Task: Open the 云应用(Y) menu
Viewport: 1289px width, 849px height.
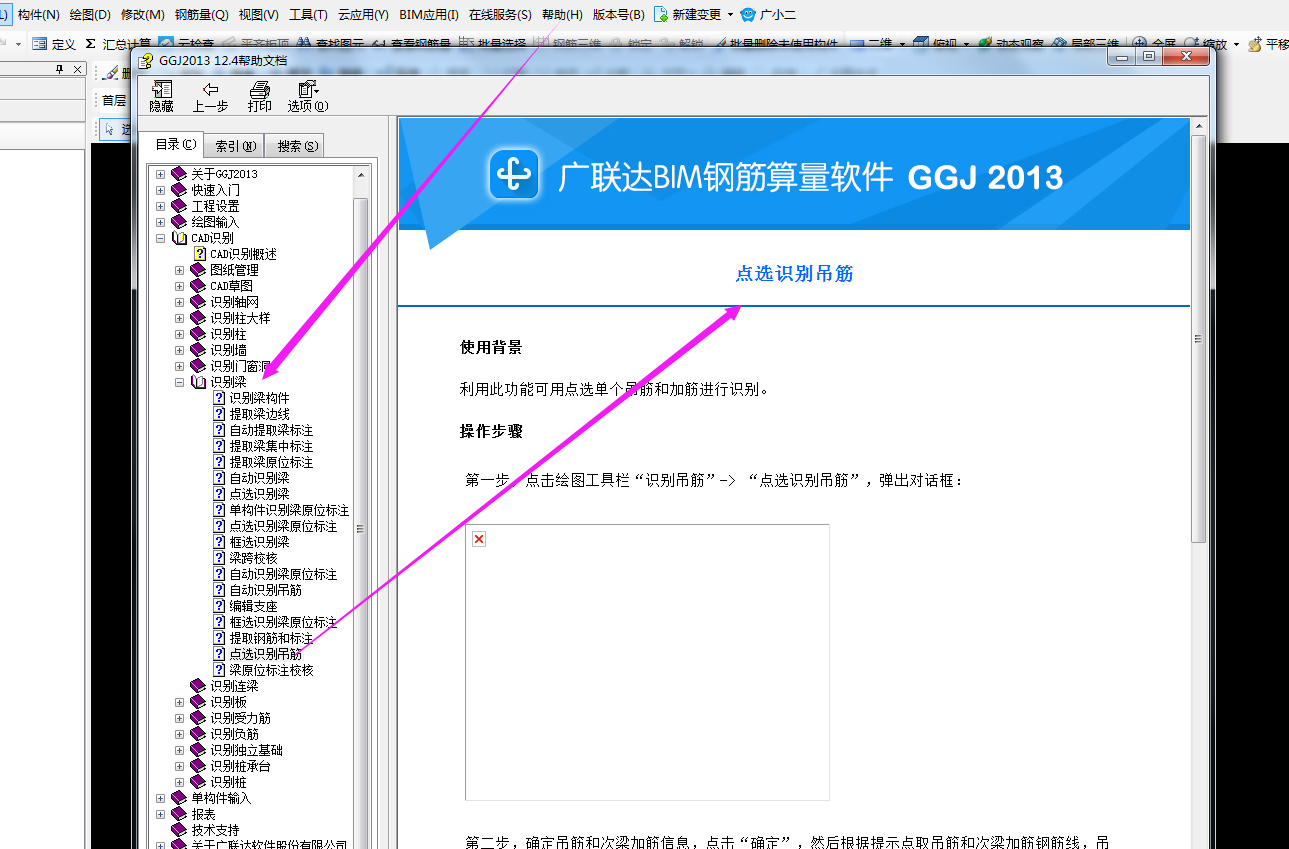Action: pyautogui.click(x=363, y=15)
